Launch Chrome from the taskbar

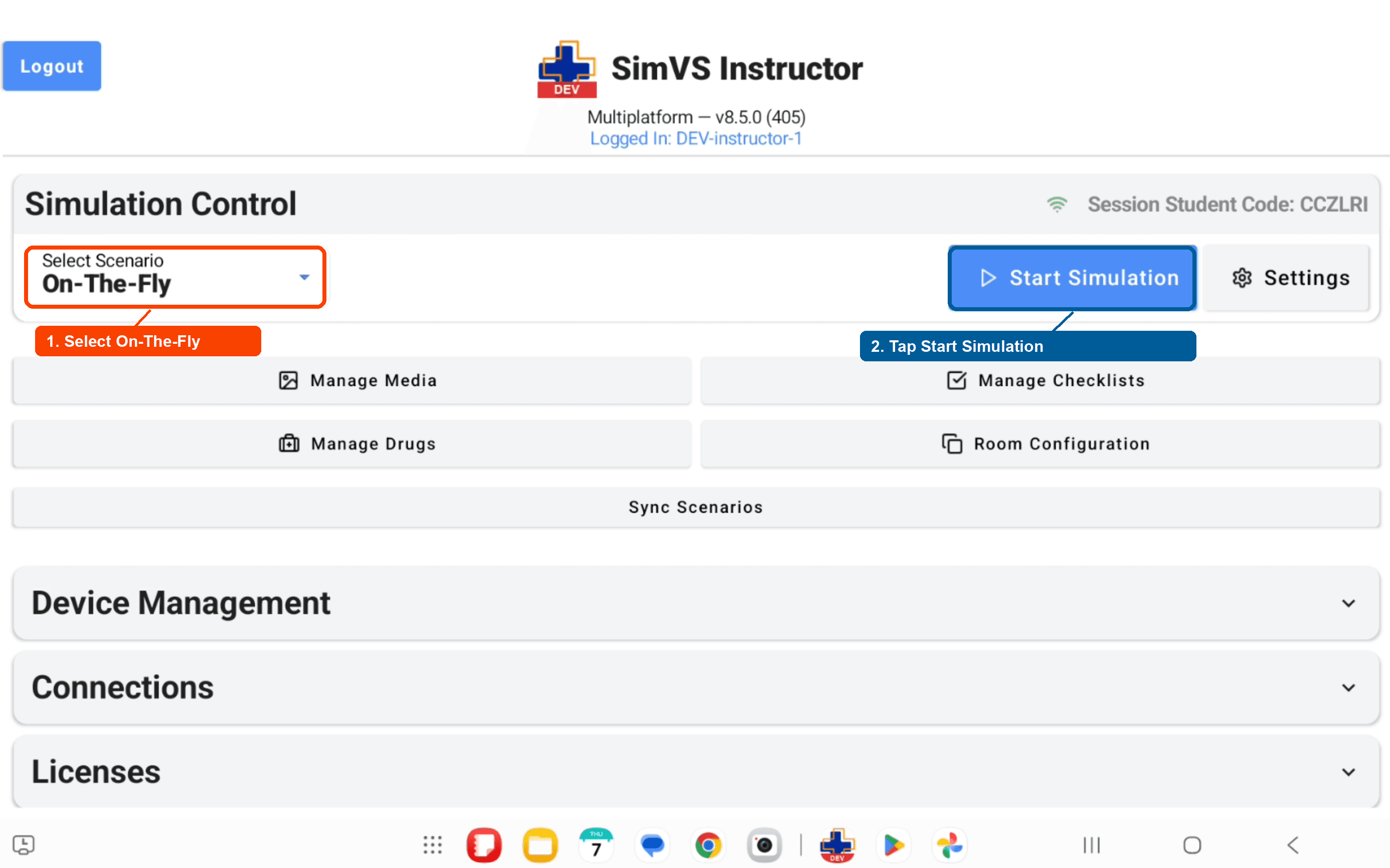[708, 845]
